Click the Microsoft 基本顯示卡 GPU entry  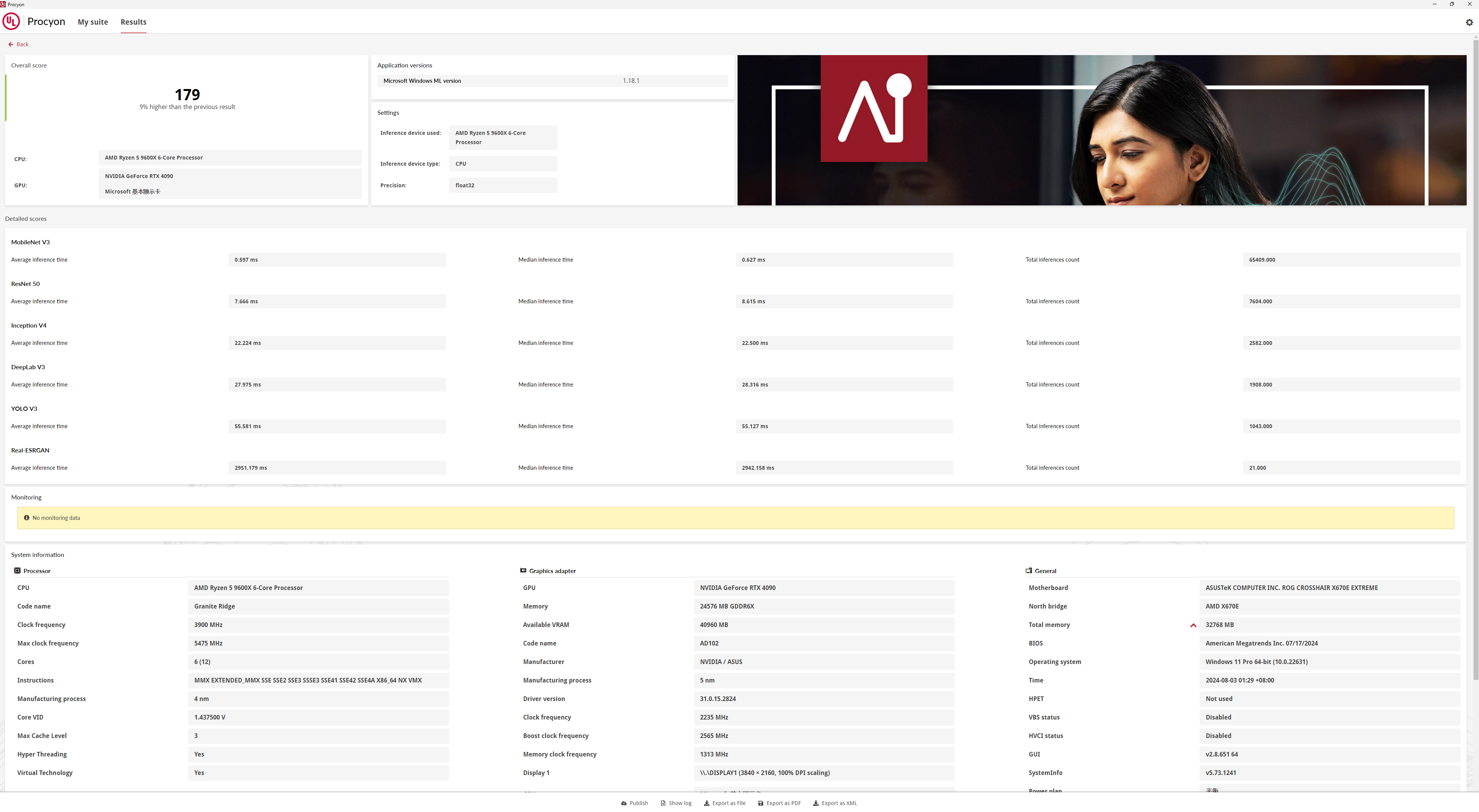(133, 192)
